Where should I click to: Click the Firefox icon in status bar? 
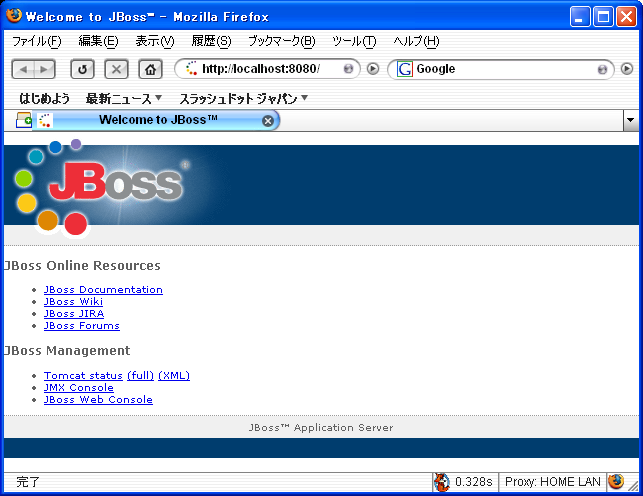click(615, 482)
